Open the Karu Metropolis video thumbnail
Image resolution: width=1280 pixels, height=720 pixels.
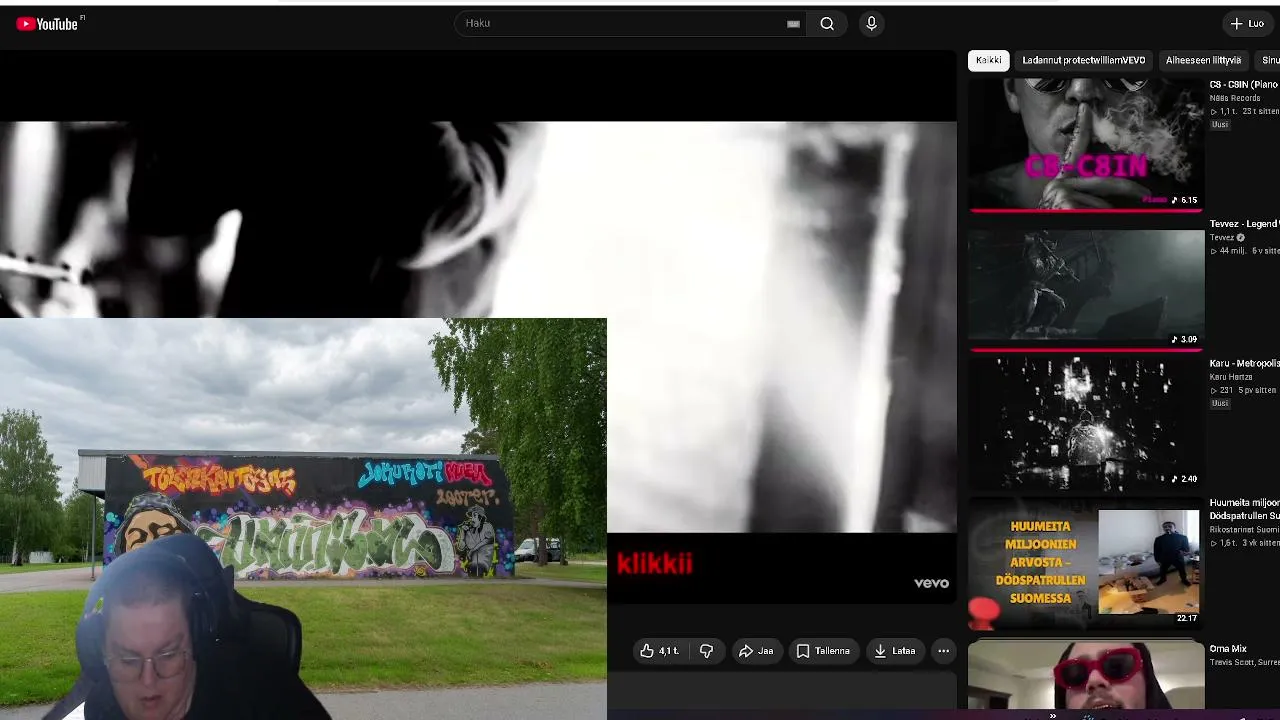[1086, 424]
